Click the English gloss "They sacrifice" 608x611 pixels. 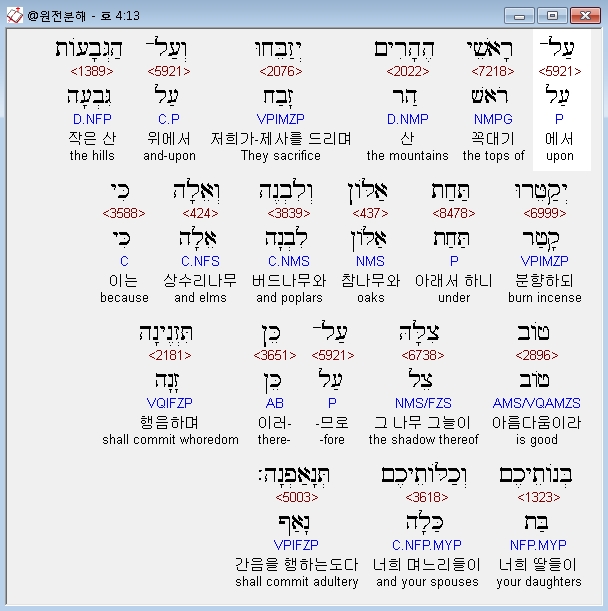[281, 155]
